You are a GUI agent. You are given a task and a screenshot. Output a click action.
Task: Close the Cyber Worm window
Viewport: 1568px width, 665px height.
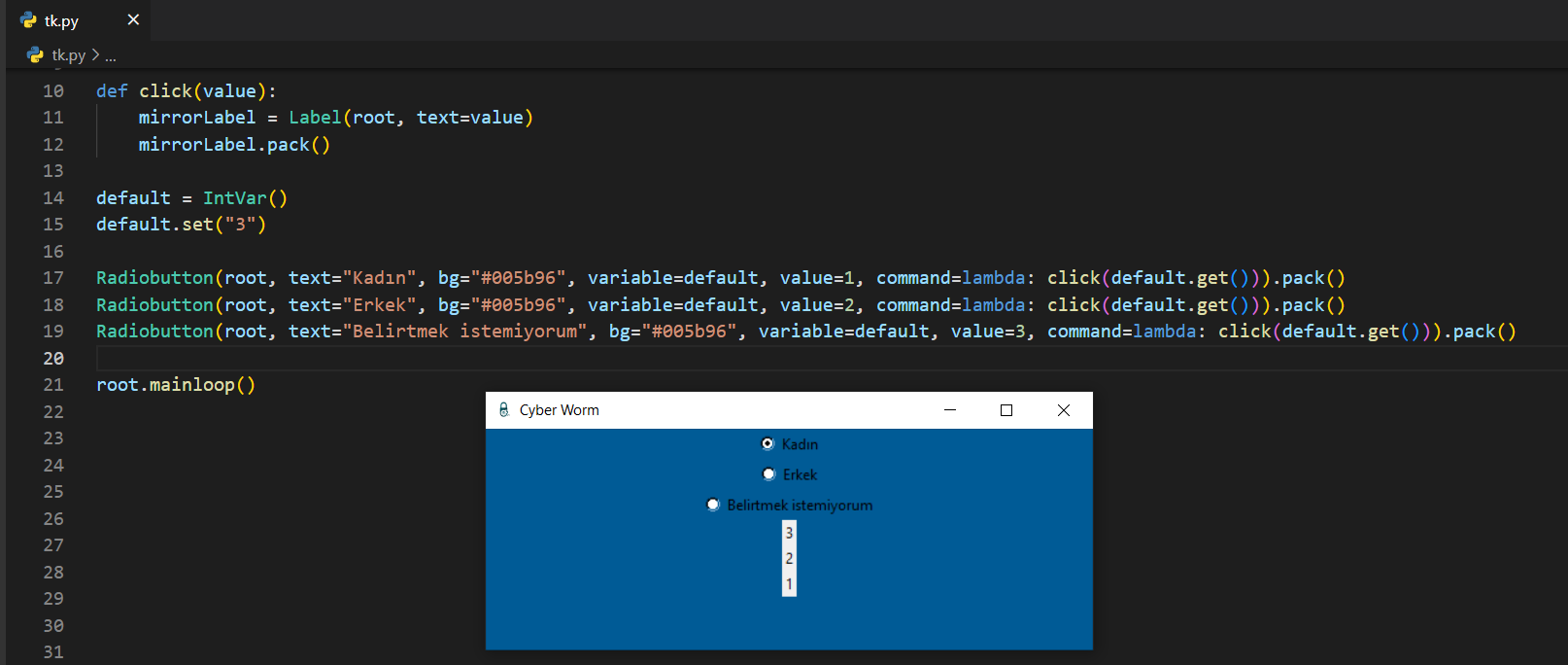pos(1064,410)
